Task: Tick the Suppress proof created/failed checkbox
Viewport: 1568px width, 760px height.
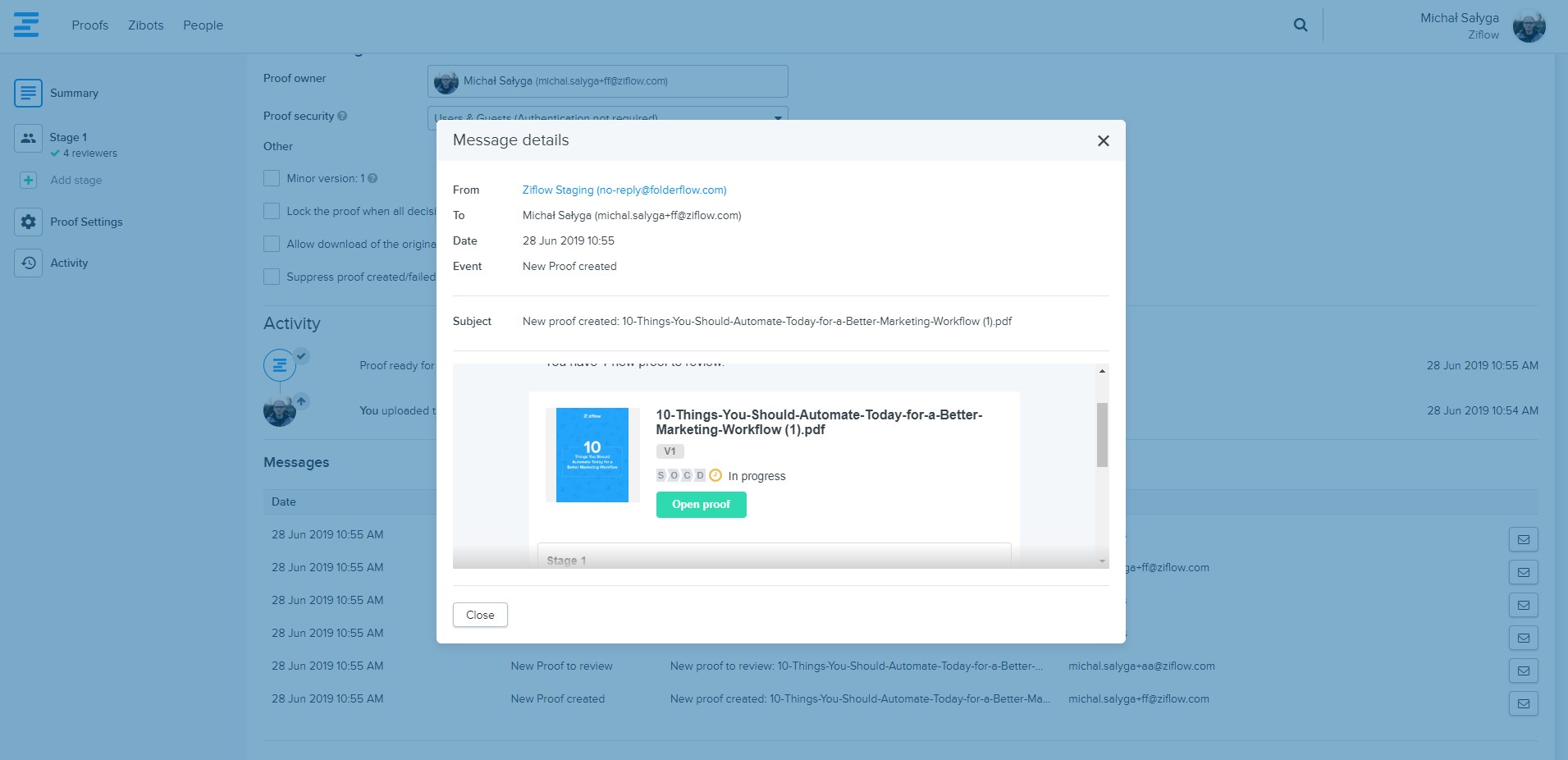Action: (x=272, y=277)
